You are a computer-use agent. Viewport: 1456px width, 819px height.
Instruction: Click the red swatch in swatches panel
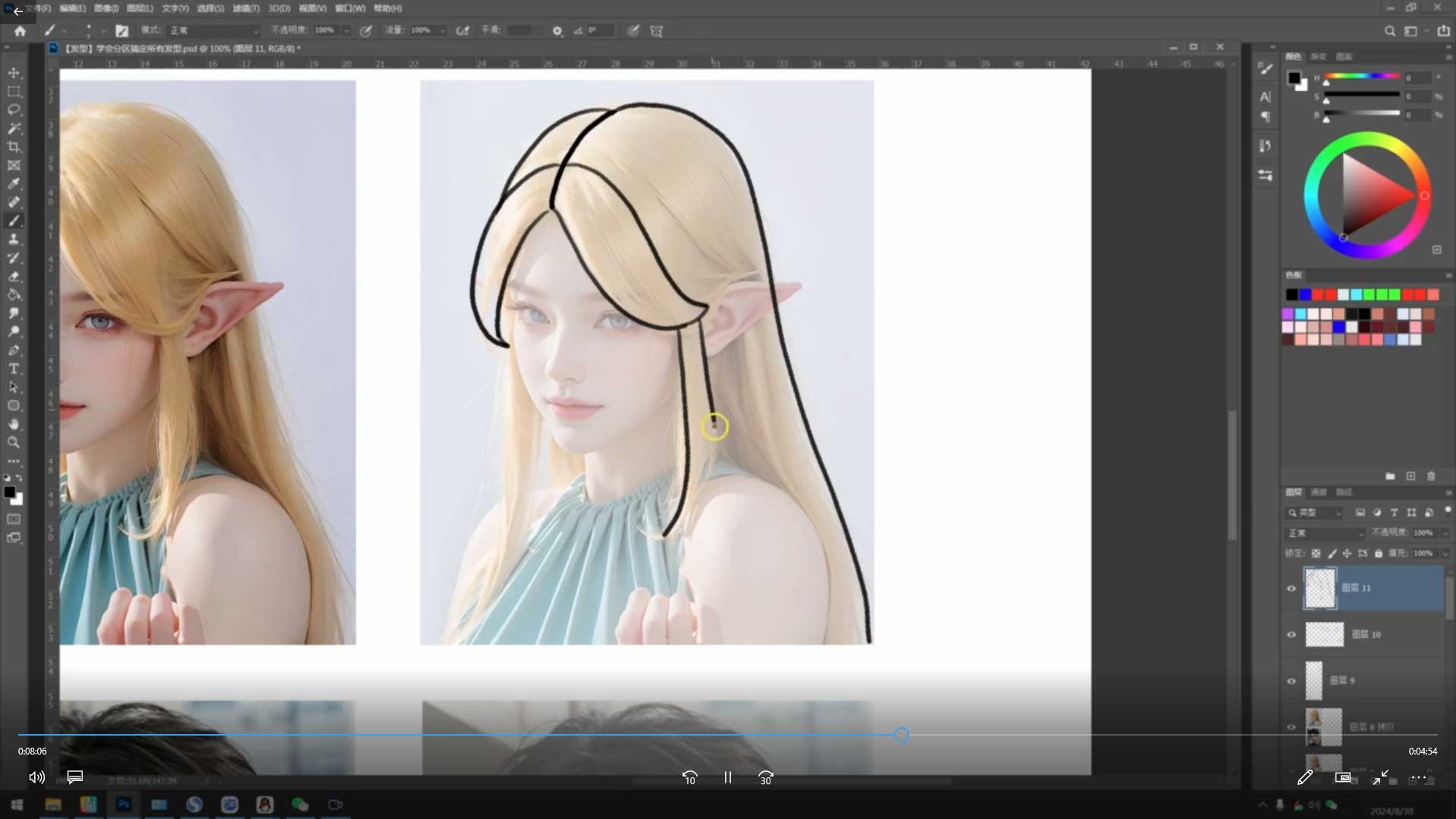coord(1318,295)
